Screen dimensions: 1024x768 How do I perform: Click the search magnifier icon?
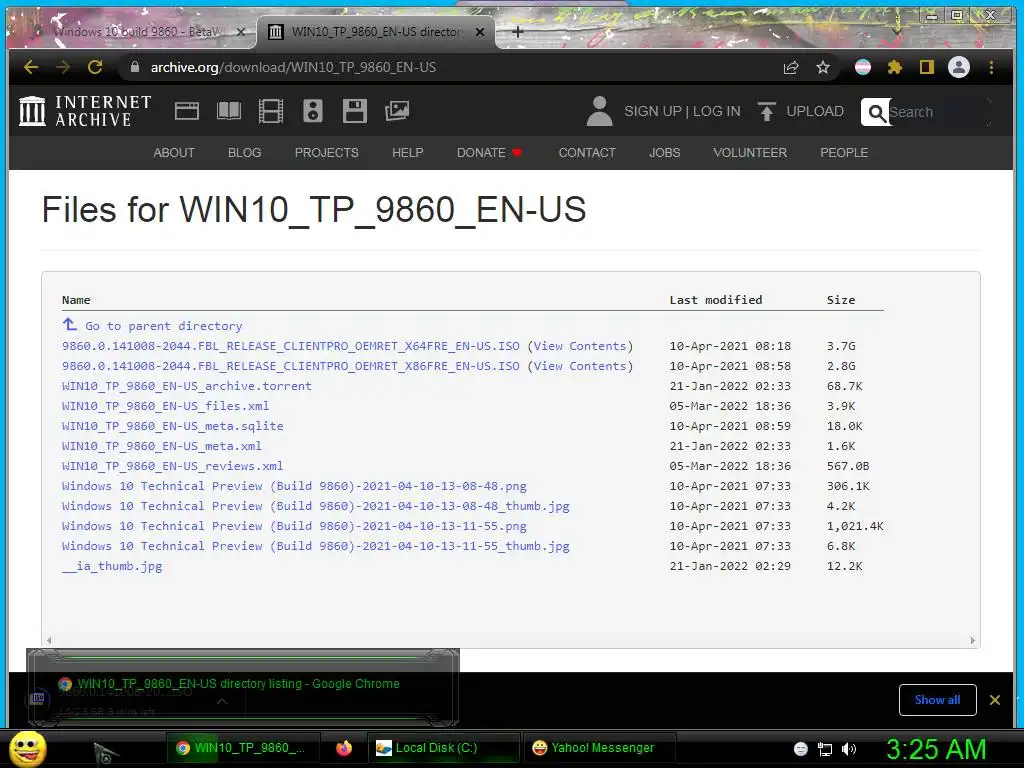[x=876, y=112]
